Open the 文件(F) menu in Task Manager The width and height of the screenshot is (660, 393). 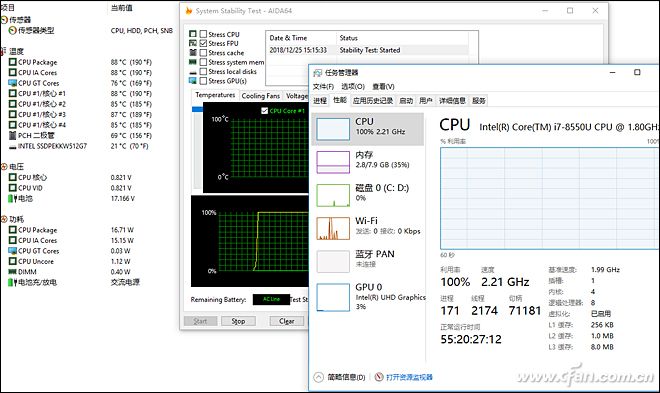pos(323,87)
